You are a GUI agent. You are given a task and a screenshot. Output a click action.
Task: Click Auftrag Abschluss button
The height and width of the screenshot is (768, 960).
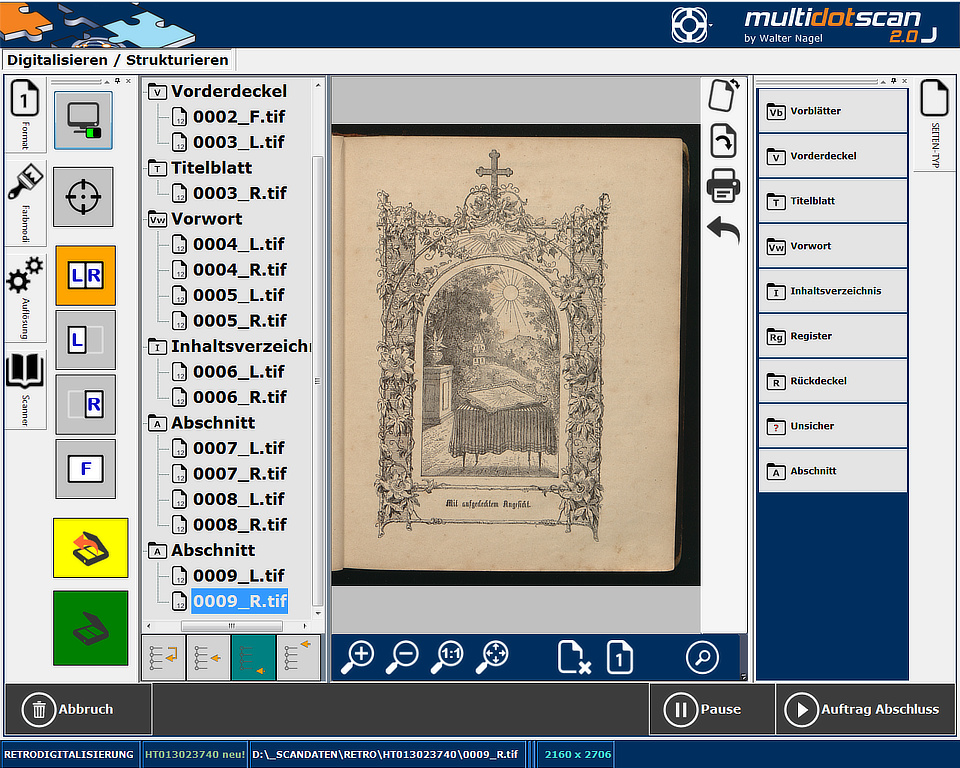(865, 709)
